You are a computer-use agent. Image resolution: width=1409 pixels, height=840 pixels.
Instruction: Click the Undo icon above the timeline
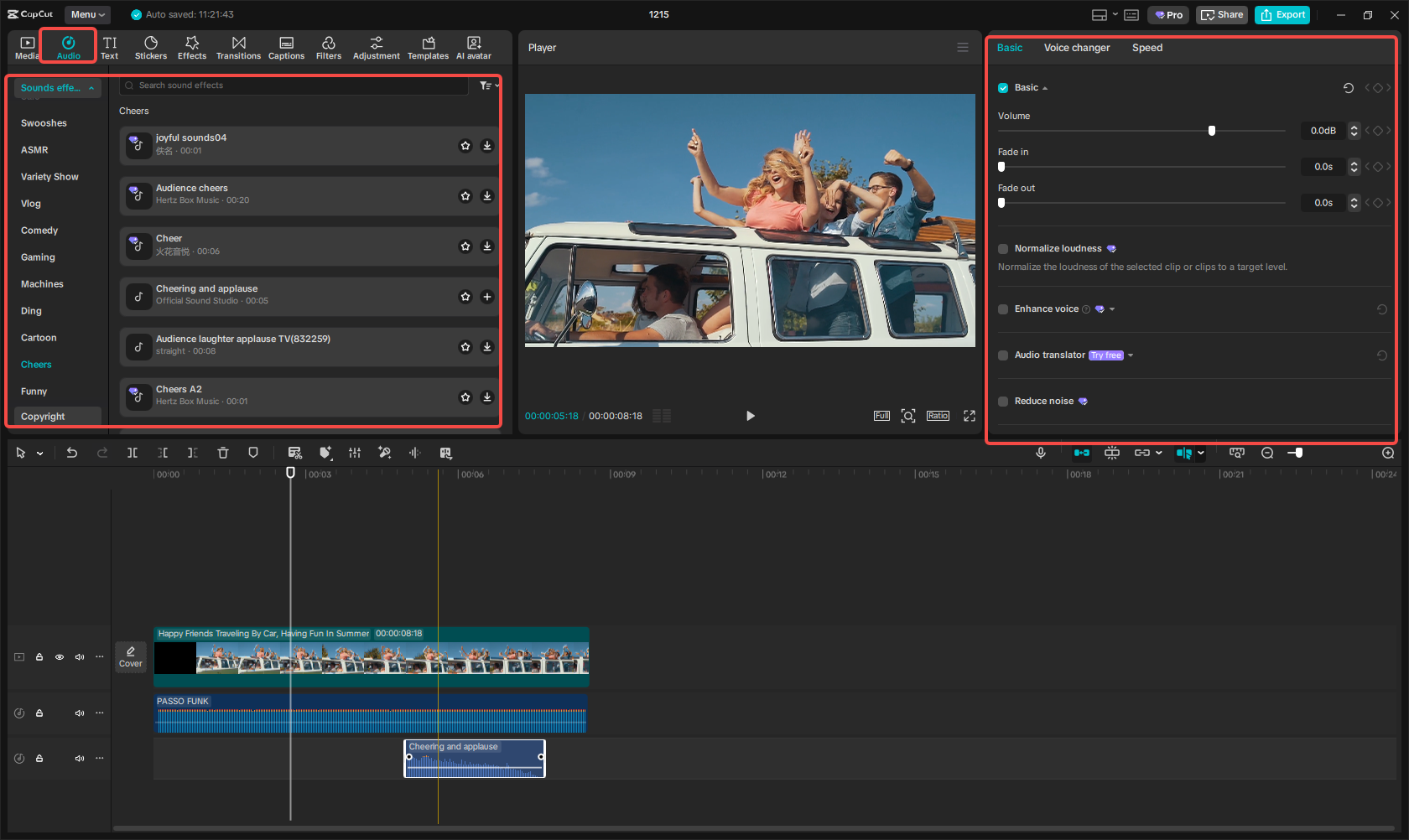click(x=72, y=453)
